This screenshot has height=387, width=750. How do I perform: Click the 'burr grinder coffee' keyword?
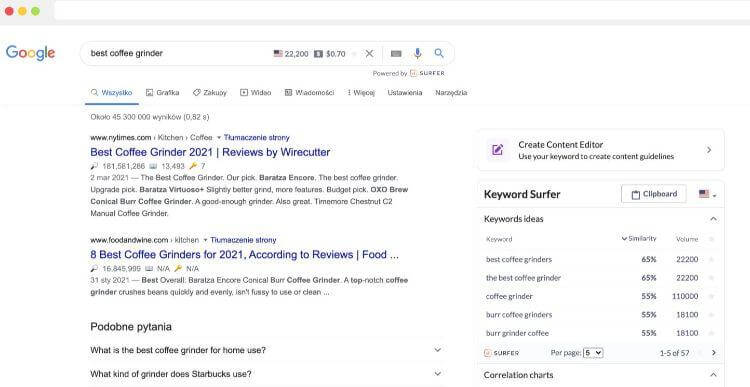pyautogui.click(x=518, y=333)
